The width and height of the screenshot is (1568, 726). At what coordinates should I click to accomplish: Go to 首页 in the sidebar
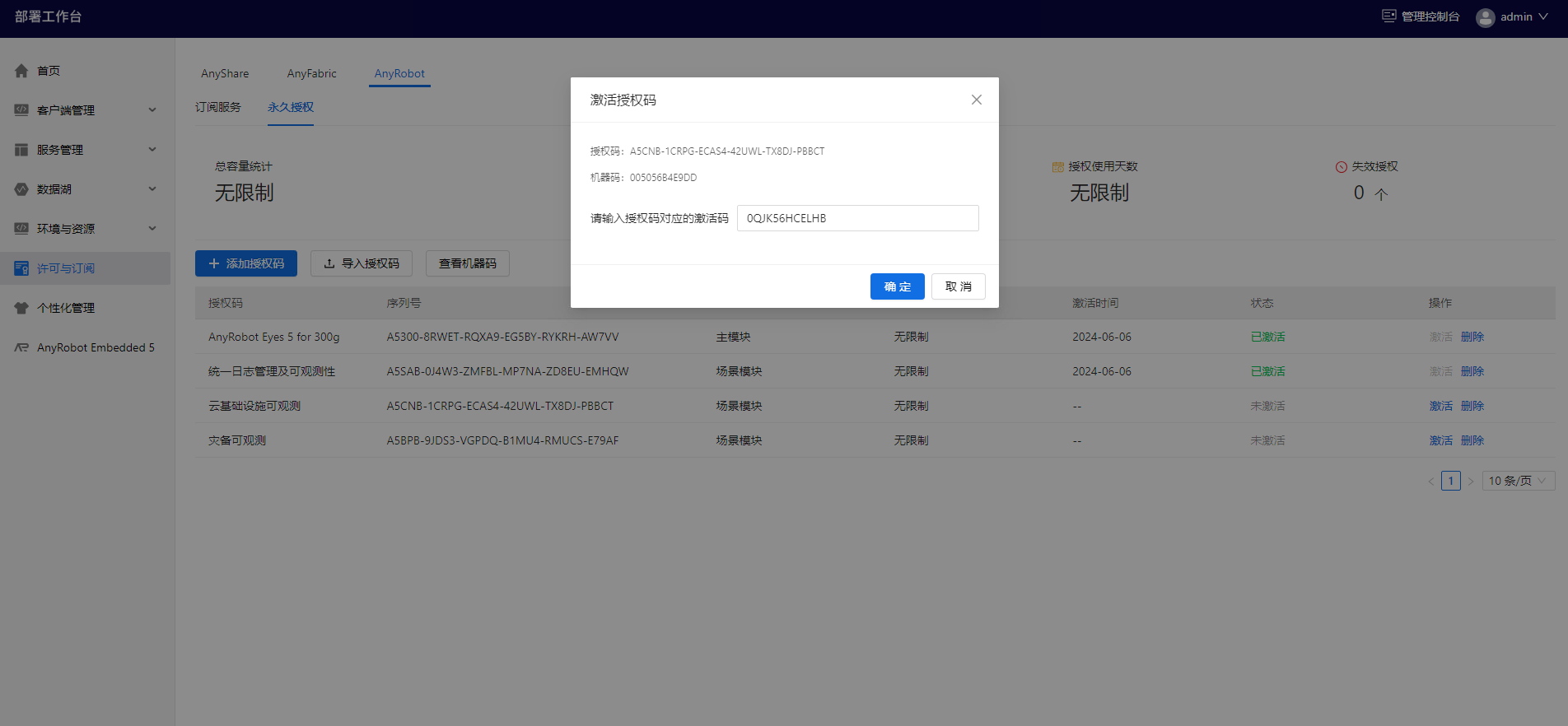[49, 71]
